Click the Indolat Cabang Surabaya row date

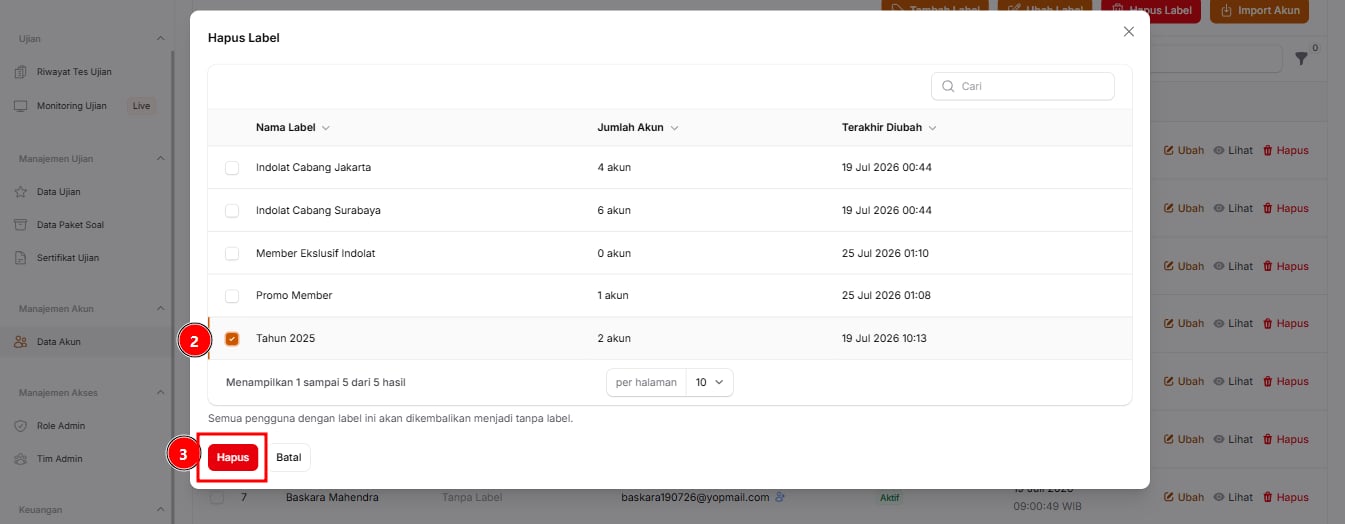tap(887, 211)
